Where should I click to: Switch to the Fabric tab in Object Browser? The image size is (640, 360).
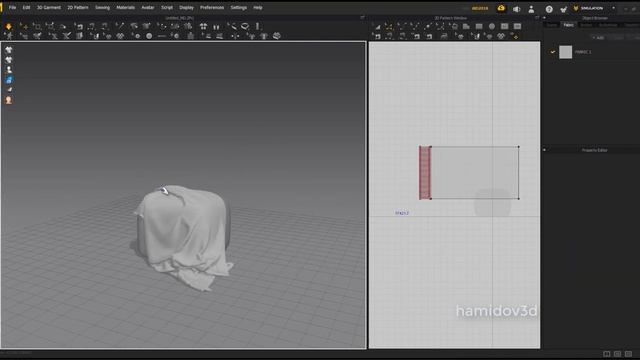[x=568, y=25]
